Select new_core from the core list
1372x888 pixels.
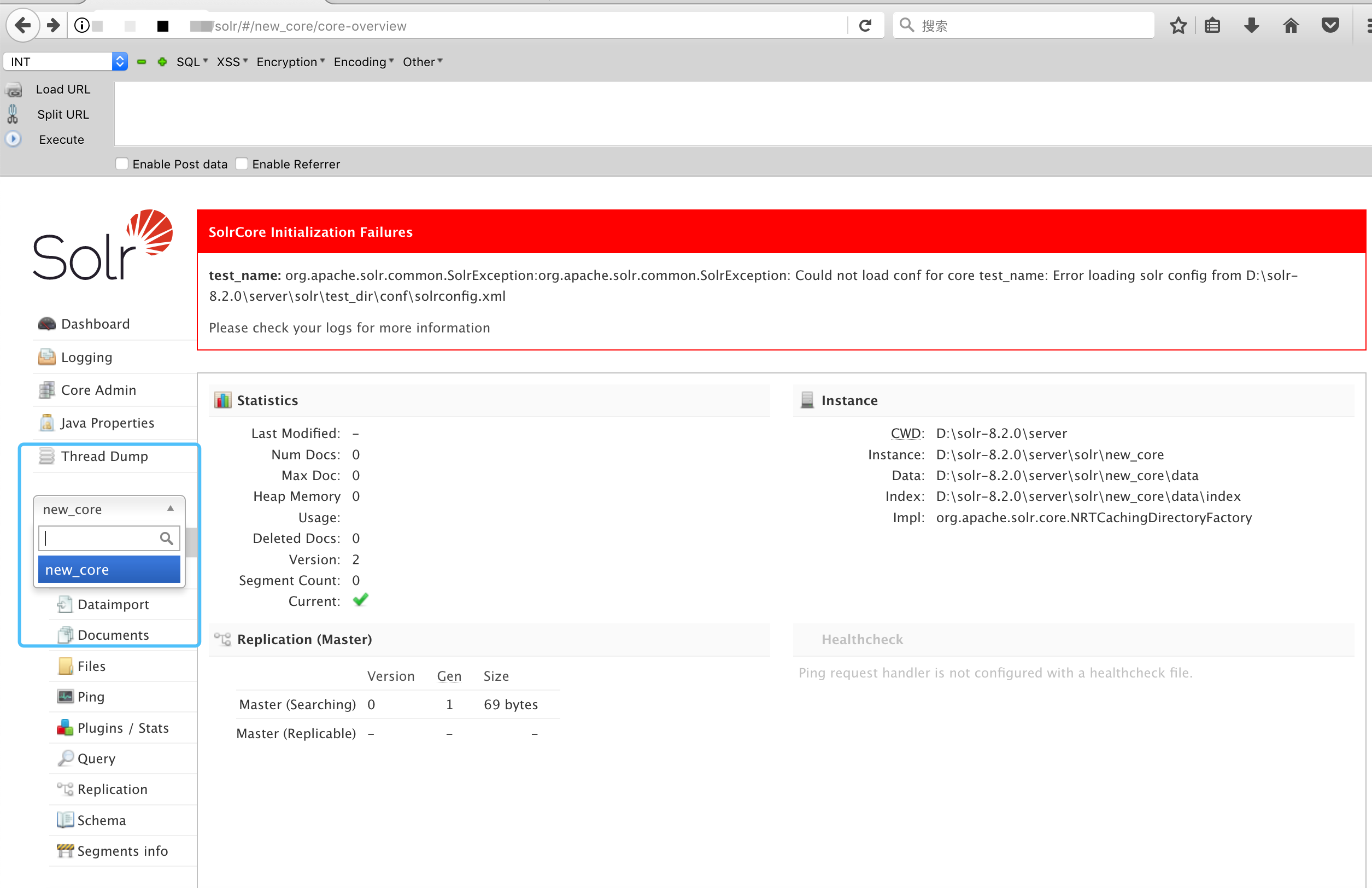pyautogui.click(x=109, y=570)
